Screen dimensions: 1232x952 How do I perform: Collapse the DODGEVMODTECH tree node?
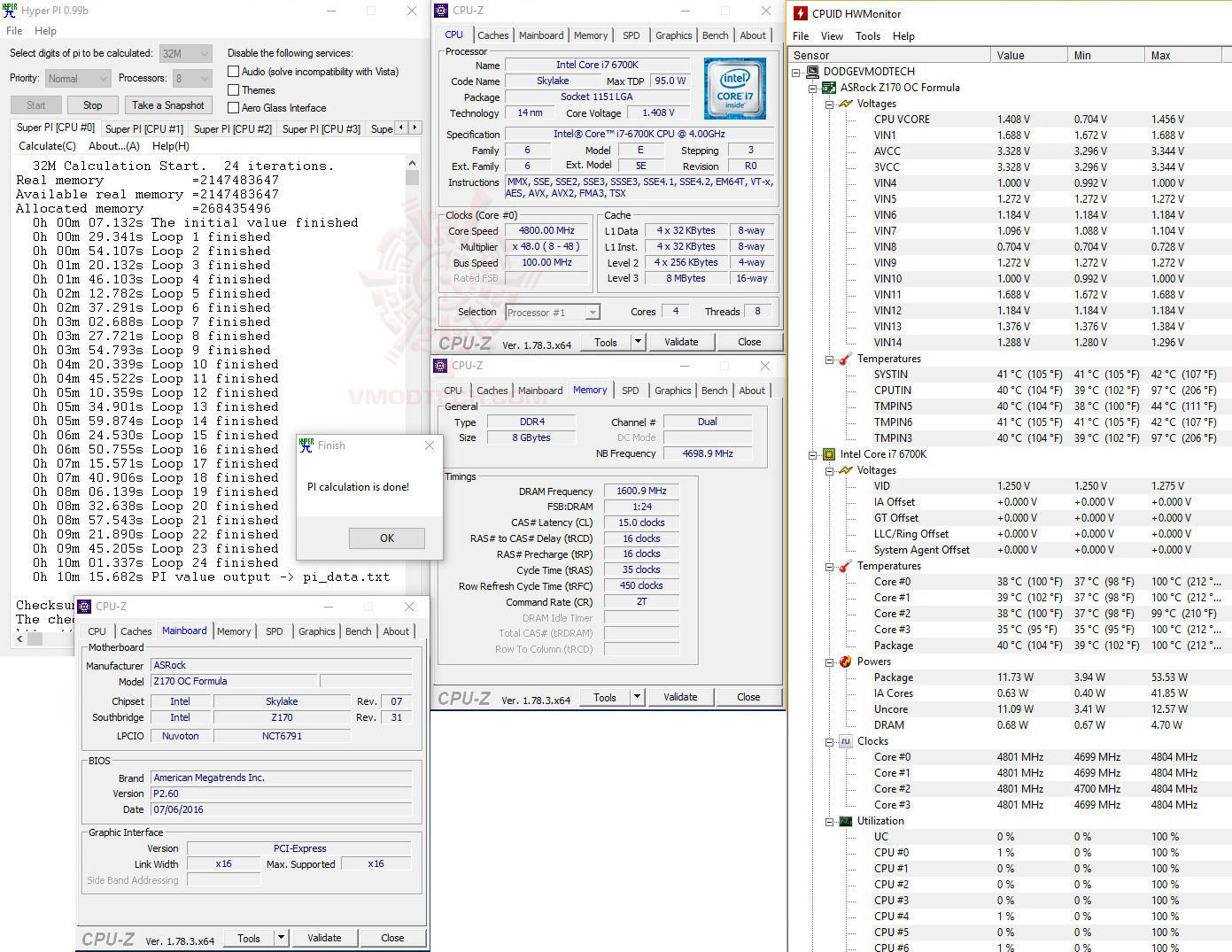(796, 72)
